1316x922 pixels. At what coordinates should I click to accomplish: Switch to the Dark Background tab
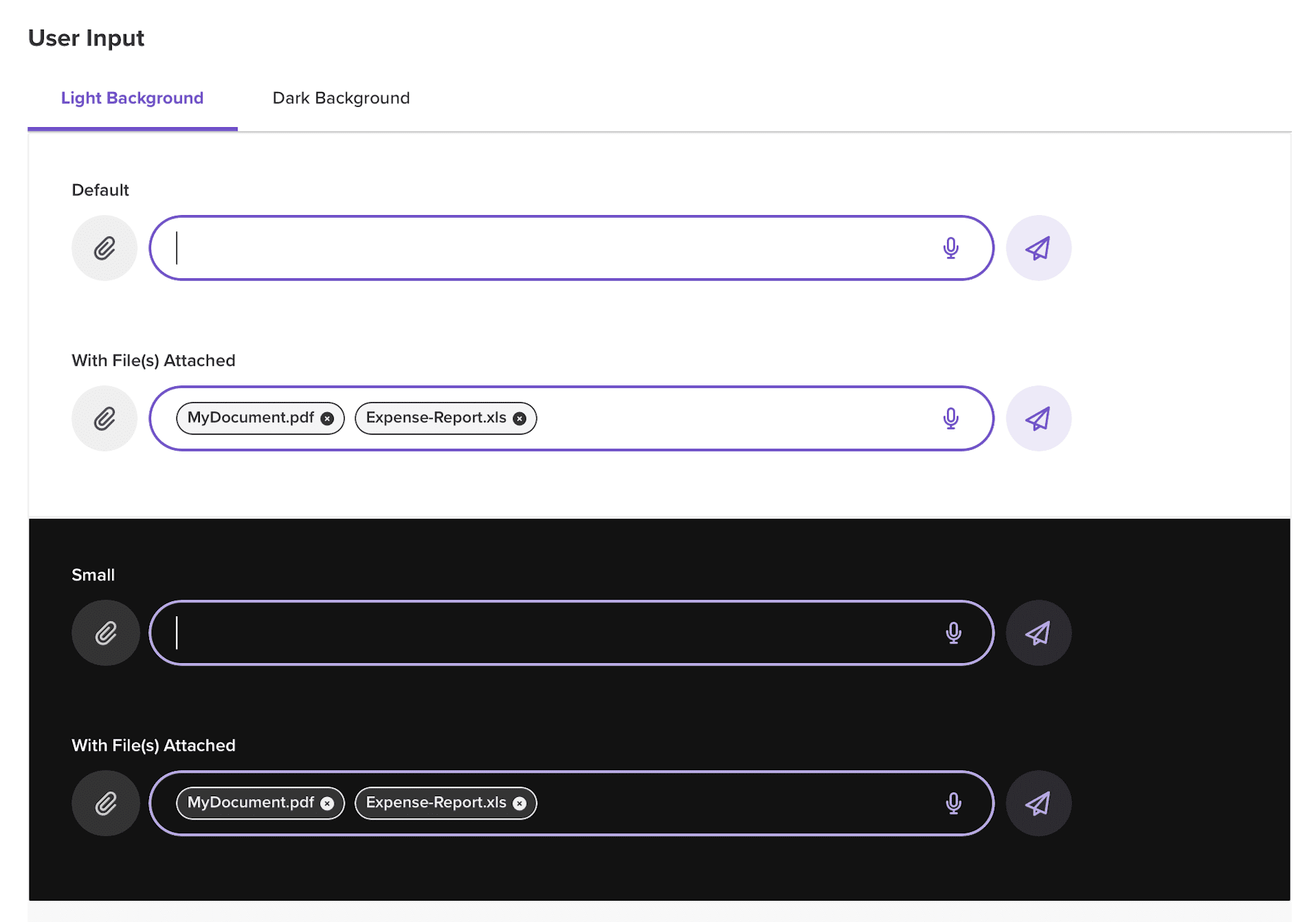341,98
